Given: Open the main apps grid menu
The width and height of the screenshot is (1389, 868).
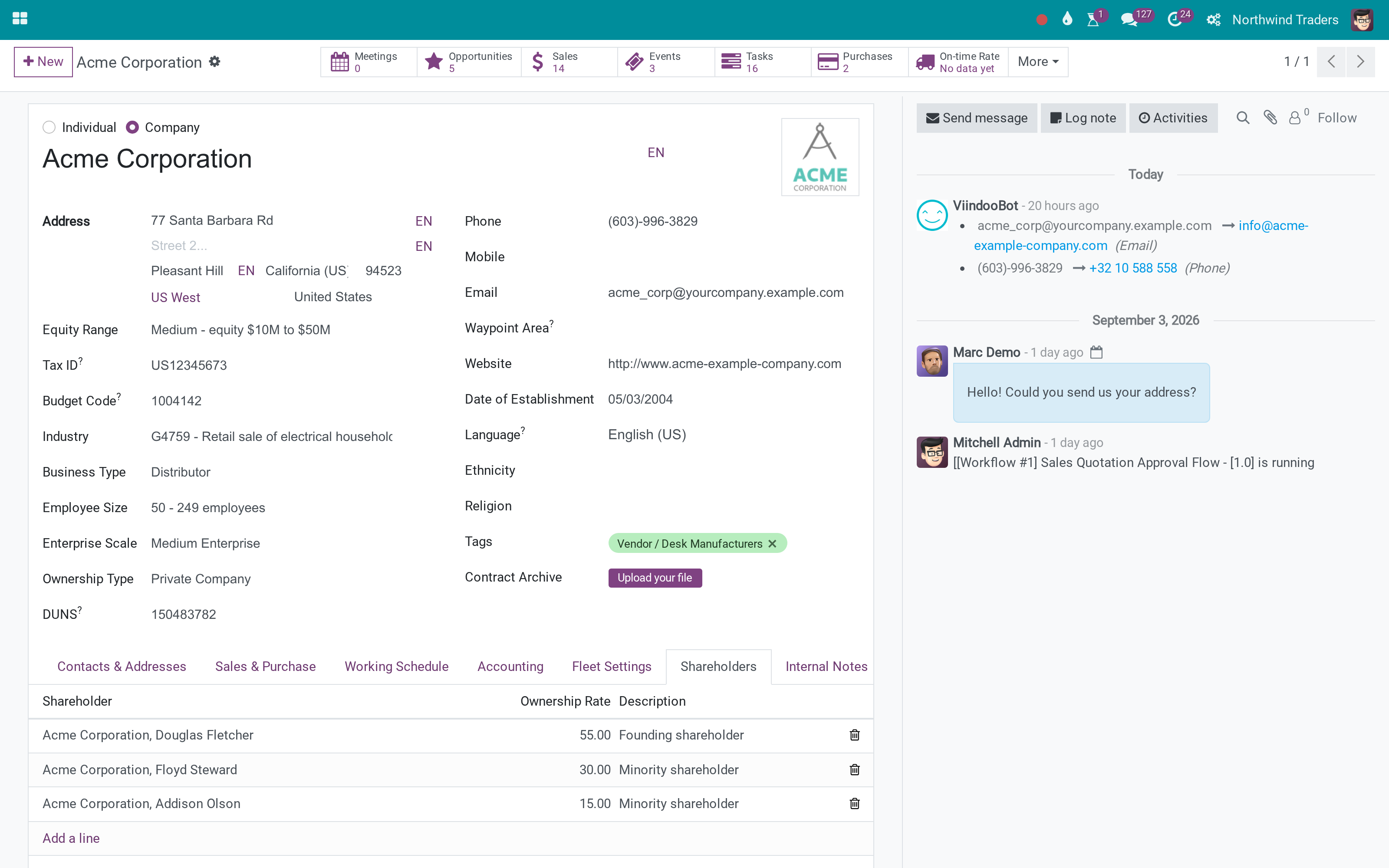Looking at the screenshot, I should coord(20,19).
